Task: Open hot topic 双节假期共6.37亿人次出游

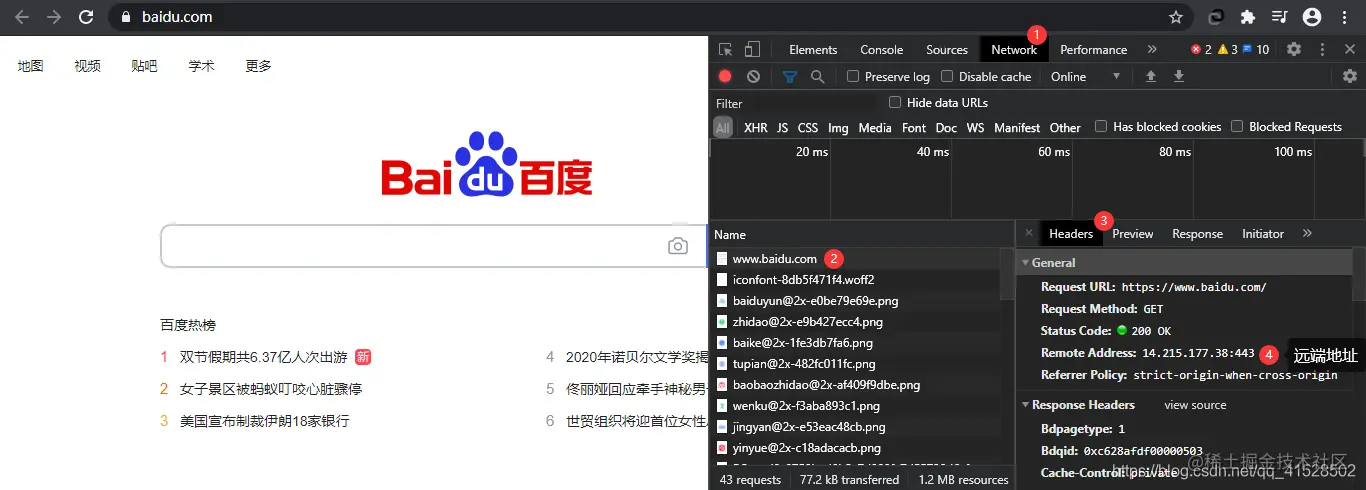Action: (263, 356)
